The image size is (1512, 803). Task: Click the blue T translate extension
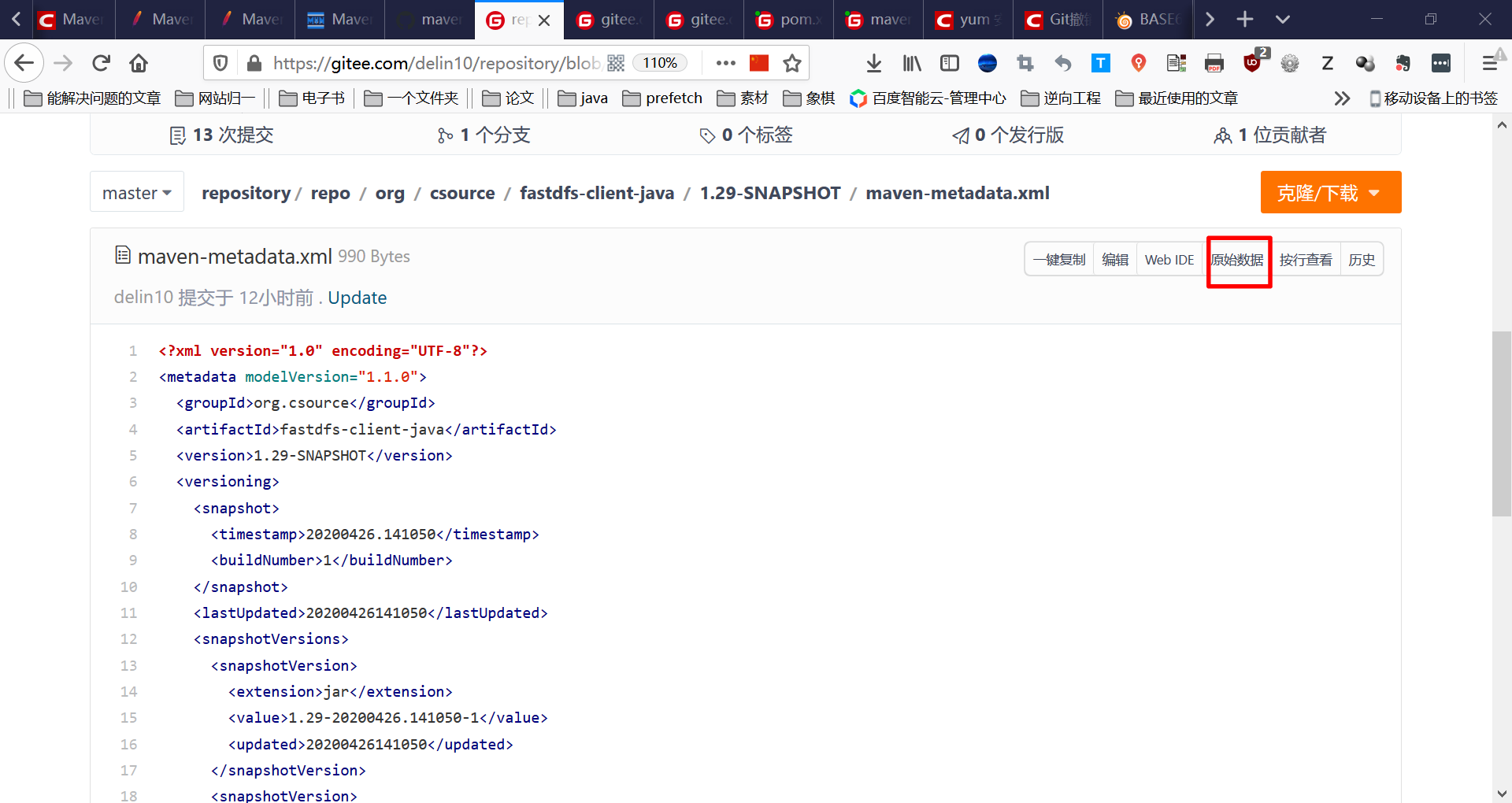1100,63
